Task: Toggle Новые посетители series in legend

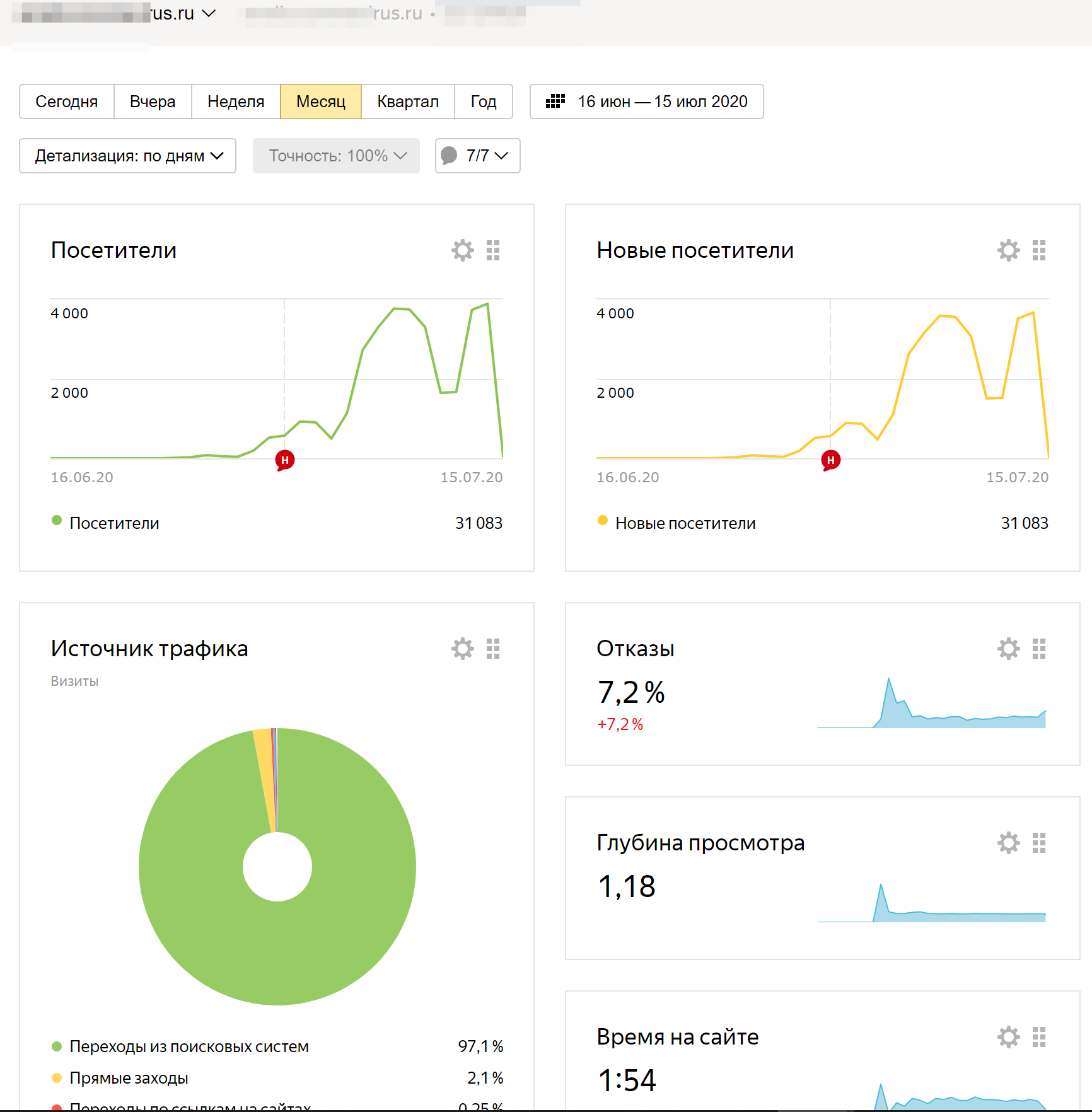Action: pos(685,523)
